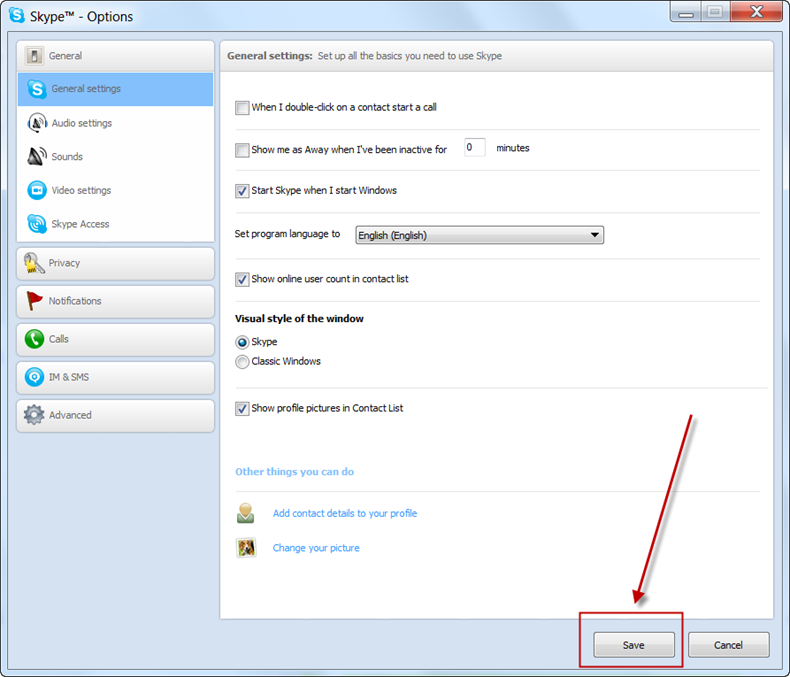
Task: Click the Audio settings headset icon
Action: click(37, 123)
